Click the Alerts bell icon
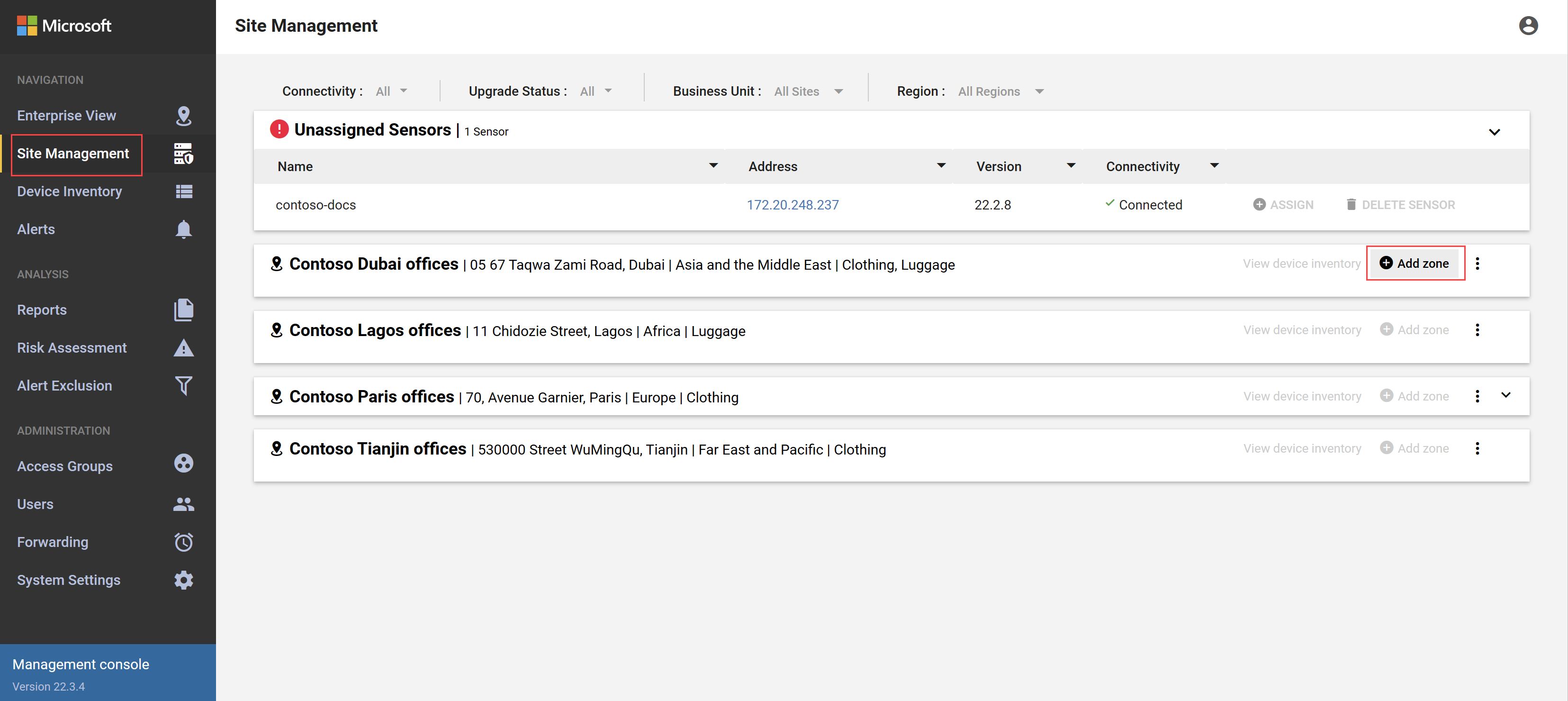The width and height of the screenshot is (1568, 701). 183,229
